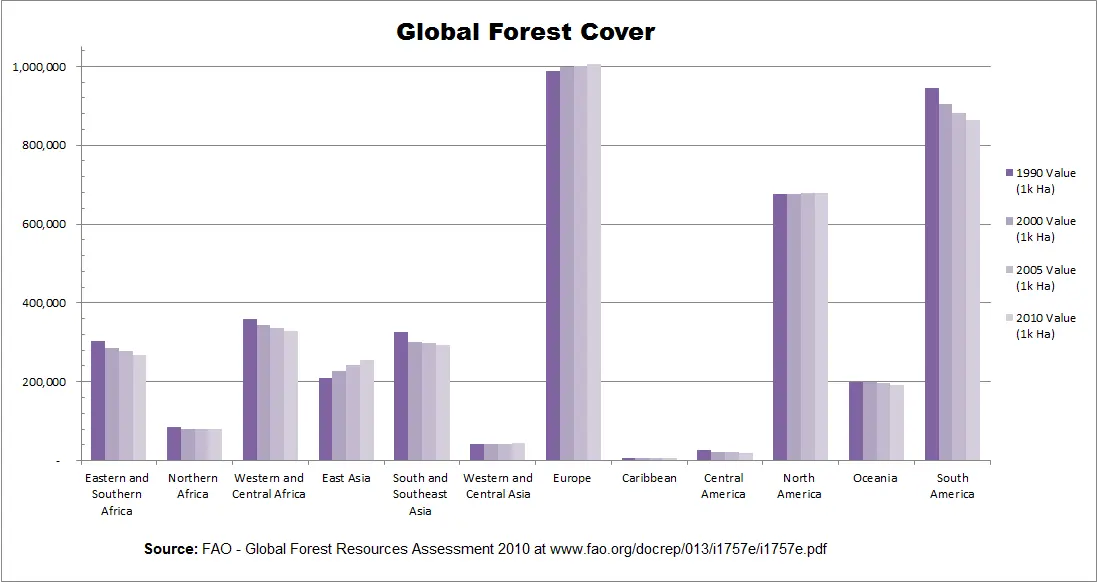Image resolution: width=1097 pixels, height=582 pixels.
Task: Click the 1990 Value legend color swatch
Action: [1010, 173]
